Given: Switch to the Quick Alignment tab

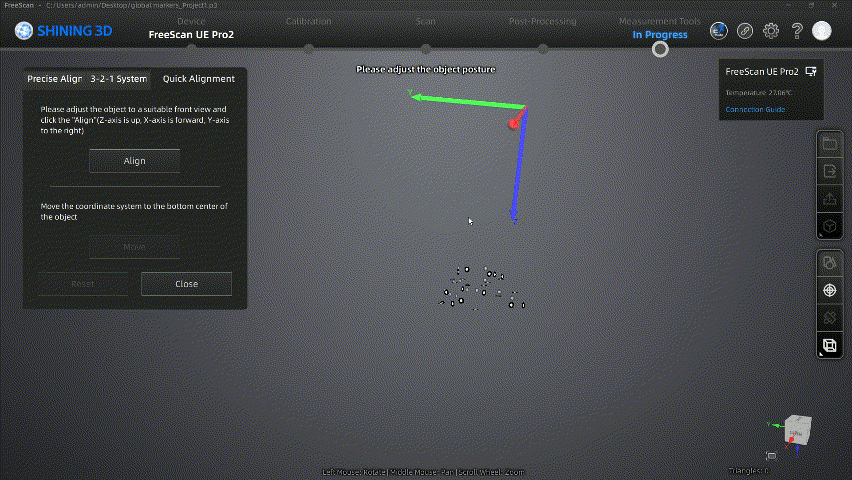Looking at the screenshot, I should coord(199,79).
